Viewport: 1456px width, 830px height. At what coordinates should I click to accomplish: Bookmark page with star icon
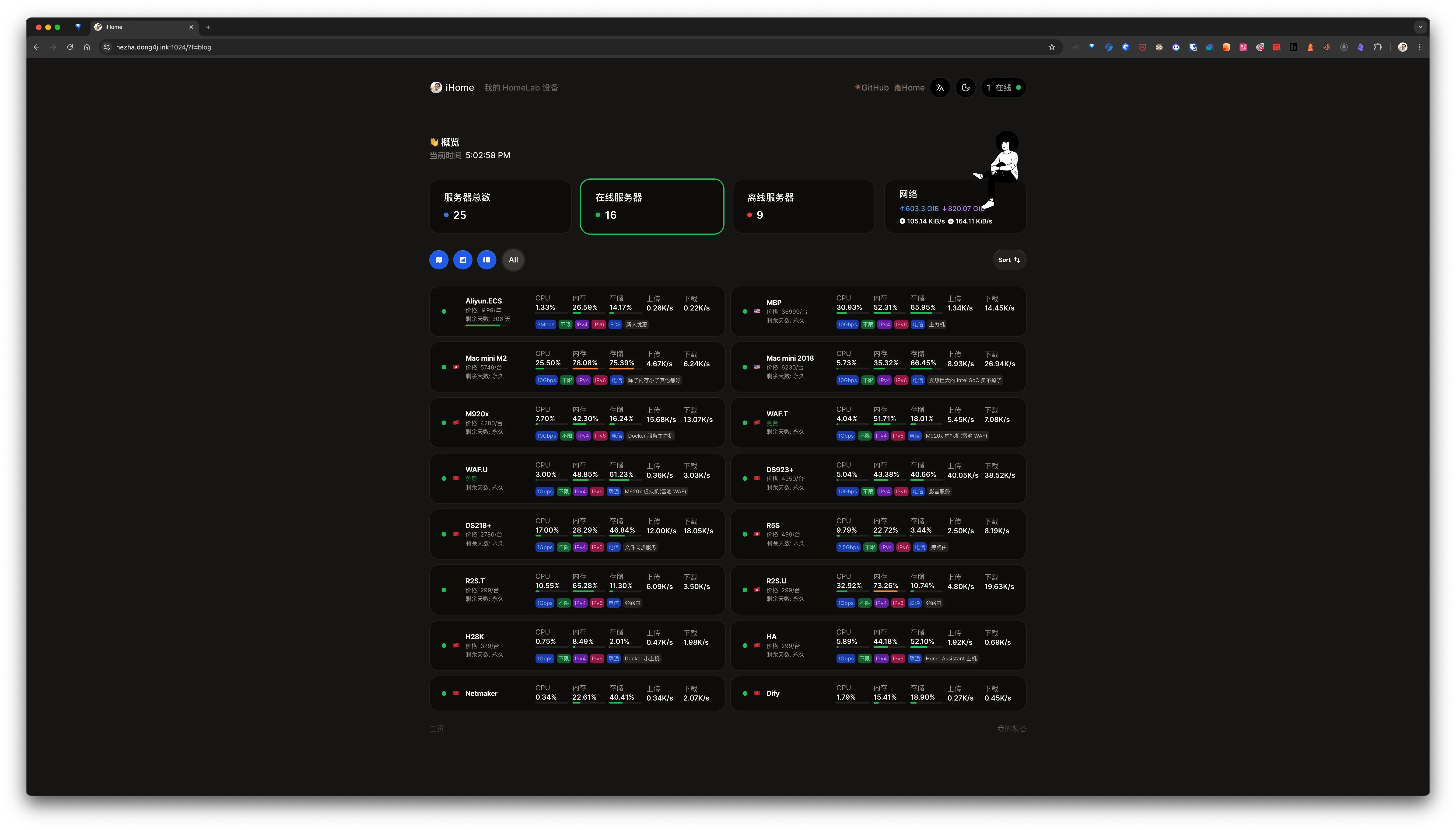(1052, 47)
